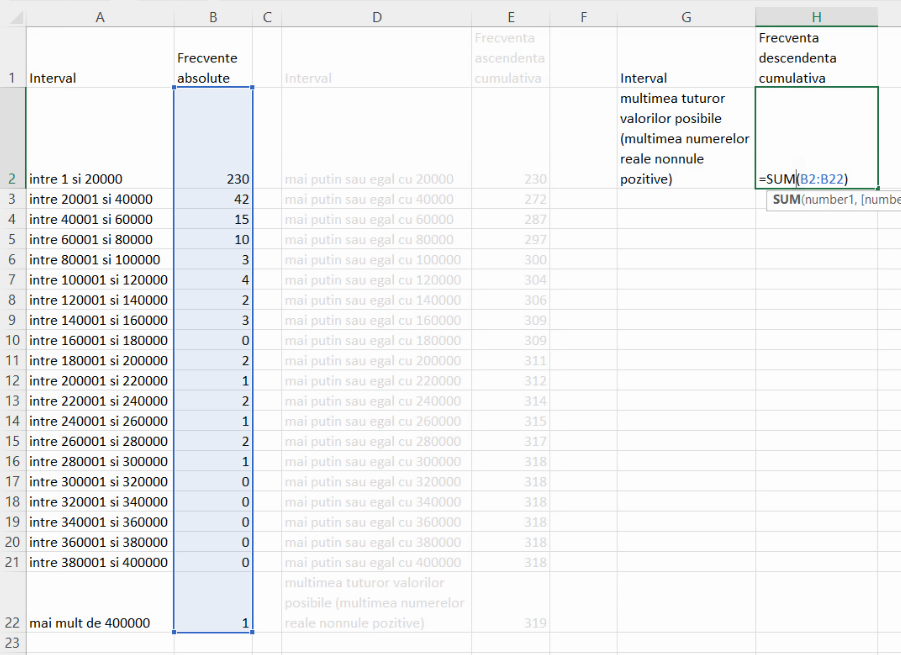Click the SUM function name in tooltip
Viewport: 901px width, 655px height.
pos(787,200)
